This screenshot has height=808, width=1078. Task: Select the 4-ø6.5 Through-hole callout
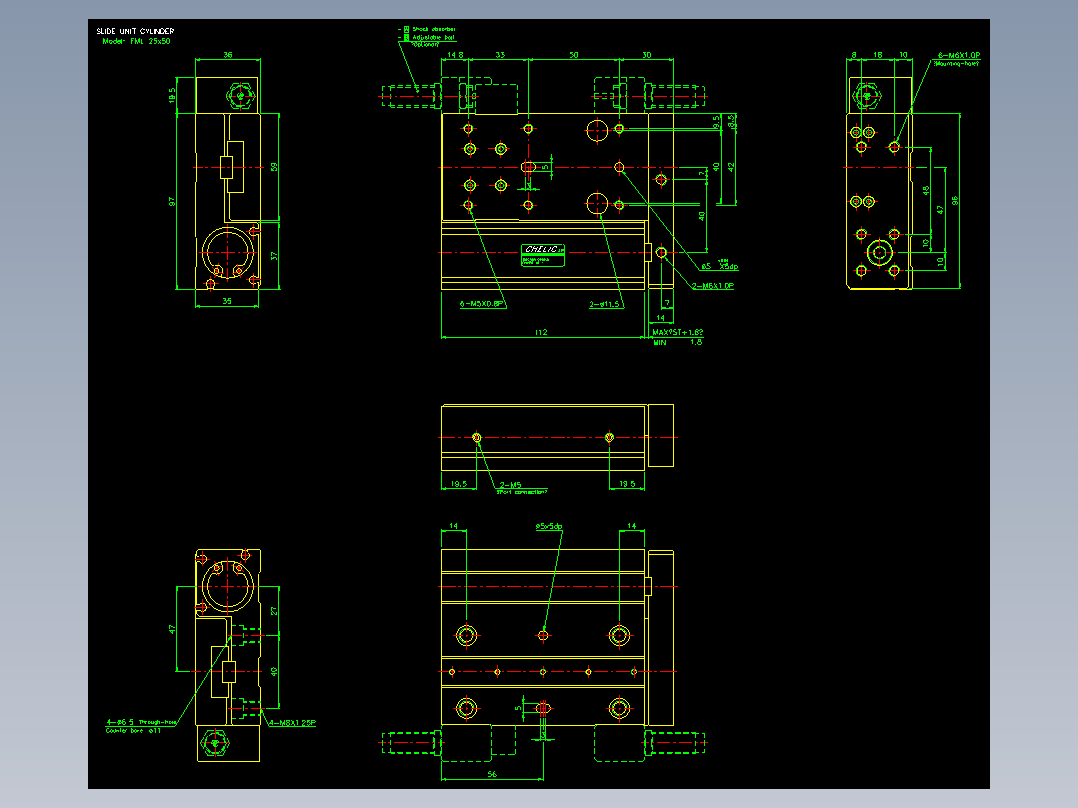[141, 723]
